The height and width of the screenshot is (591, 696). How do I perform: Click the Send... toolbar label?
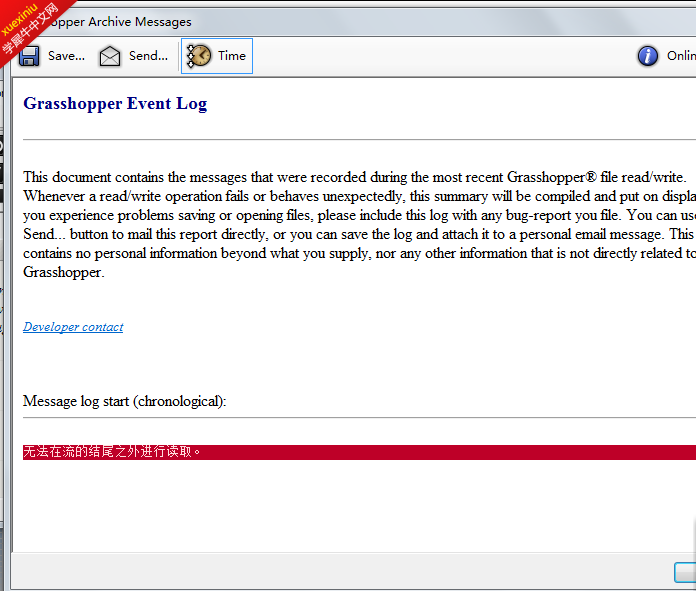tap(148, 56)
